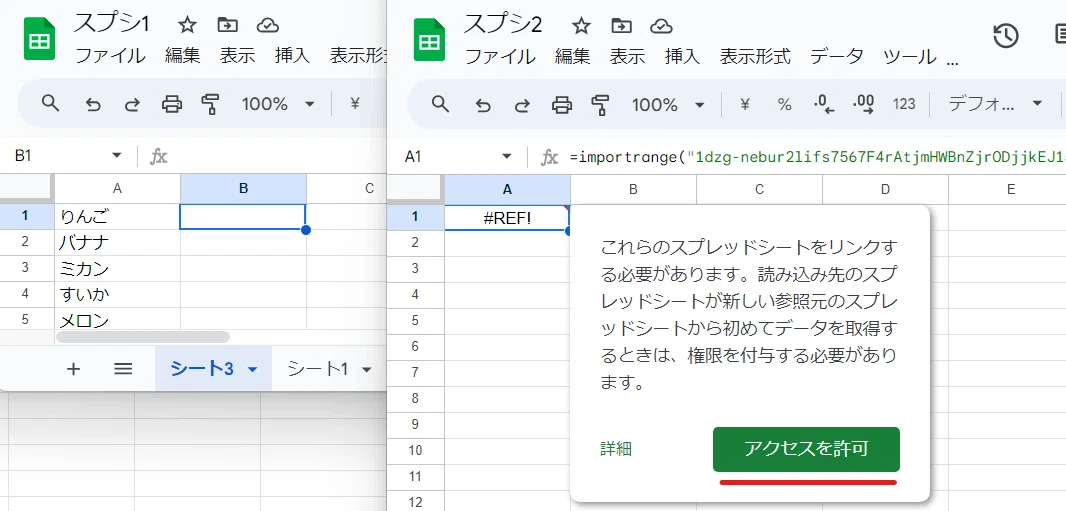
Task: Move スプシ2 to a folder
Action: click(x=621, y=26)
